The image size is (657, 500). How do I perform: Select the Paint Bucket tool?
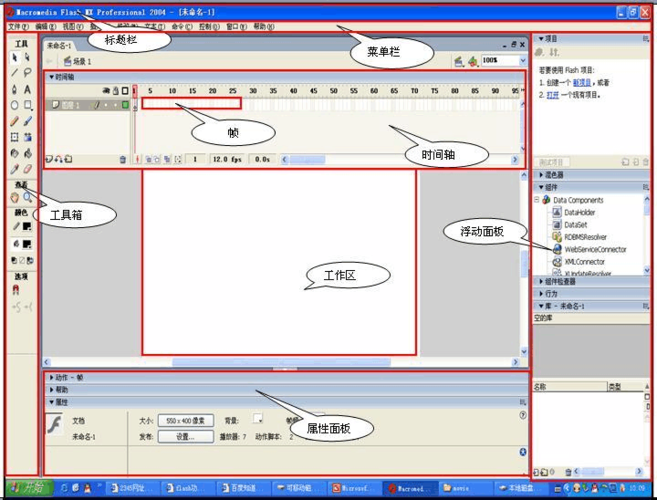(x=28, y=153)
